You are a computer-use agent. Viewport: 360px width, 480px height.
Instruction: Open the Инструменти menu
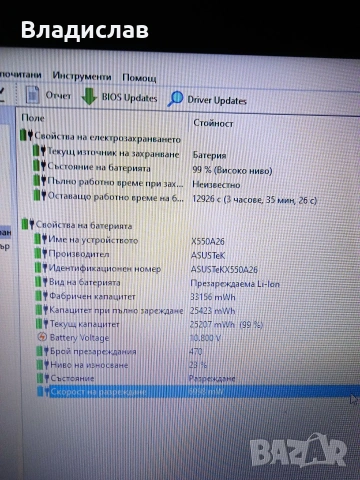[x=82, y=76]
